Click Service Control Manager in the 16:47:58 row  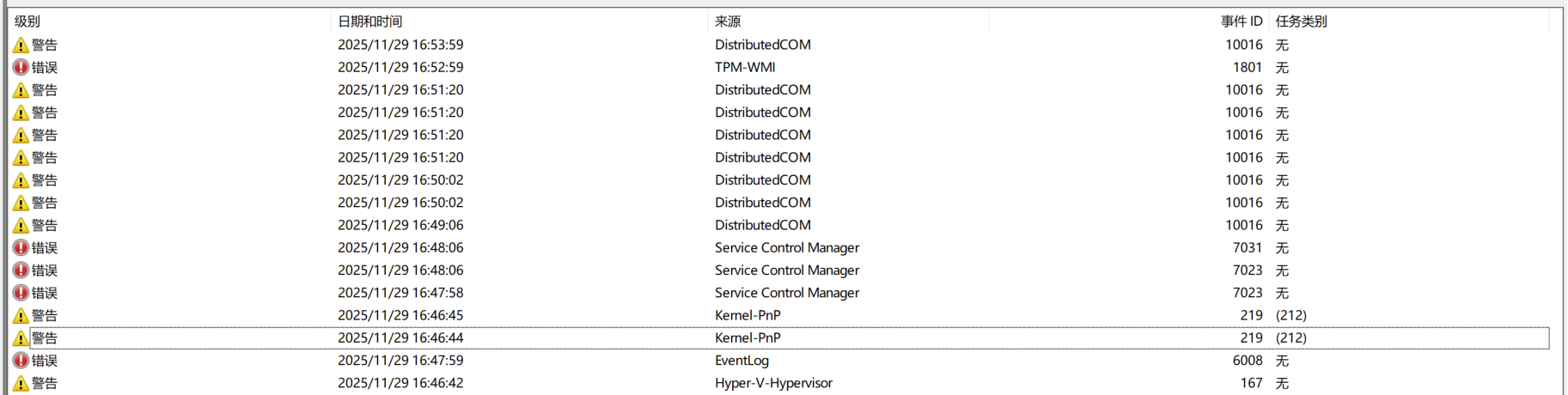click(x=787, y=293)
